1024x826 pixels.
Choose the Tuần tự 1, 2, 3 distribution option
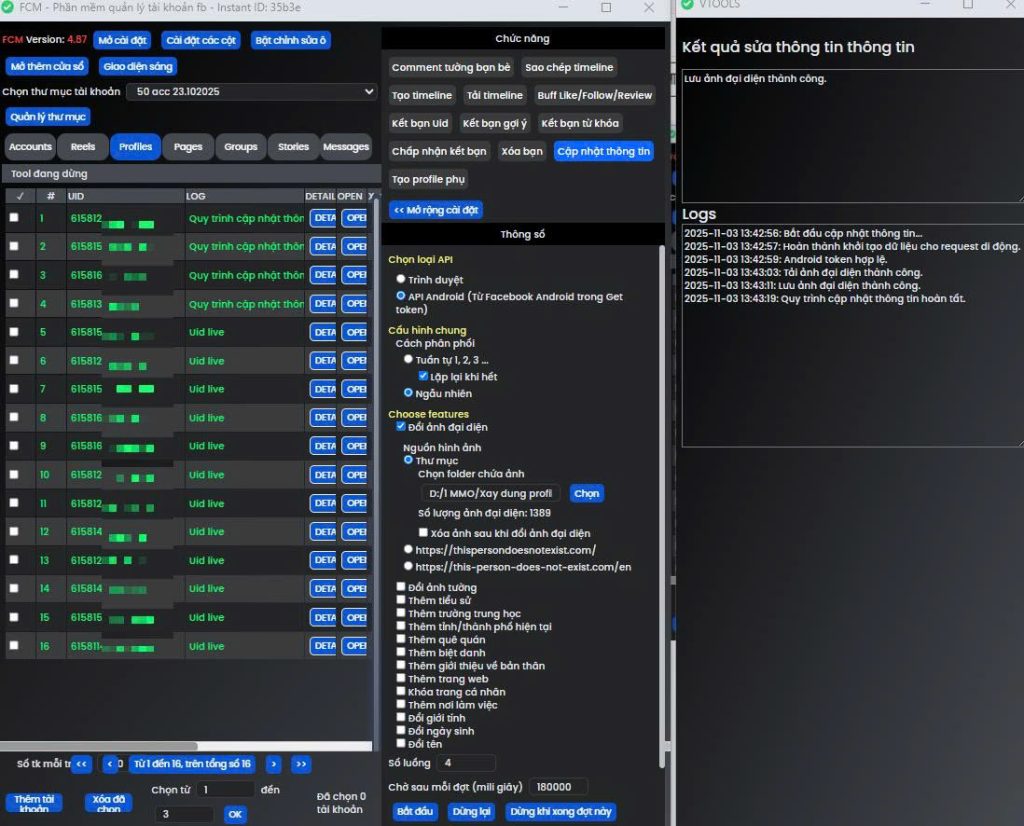point(408,359)
